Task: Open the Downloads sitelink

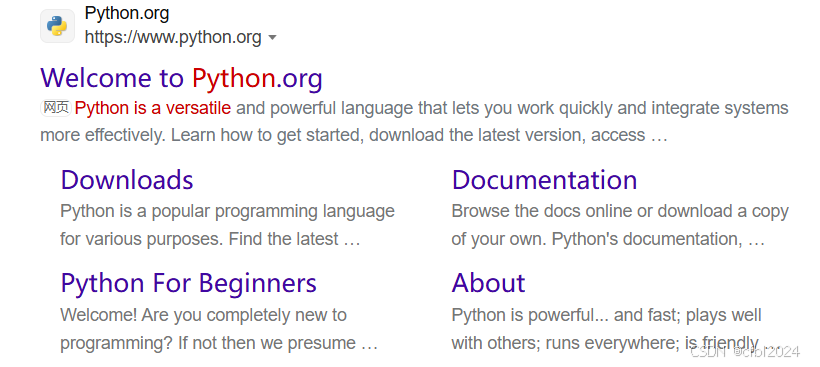Action: [x=127, y=179]
